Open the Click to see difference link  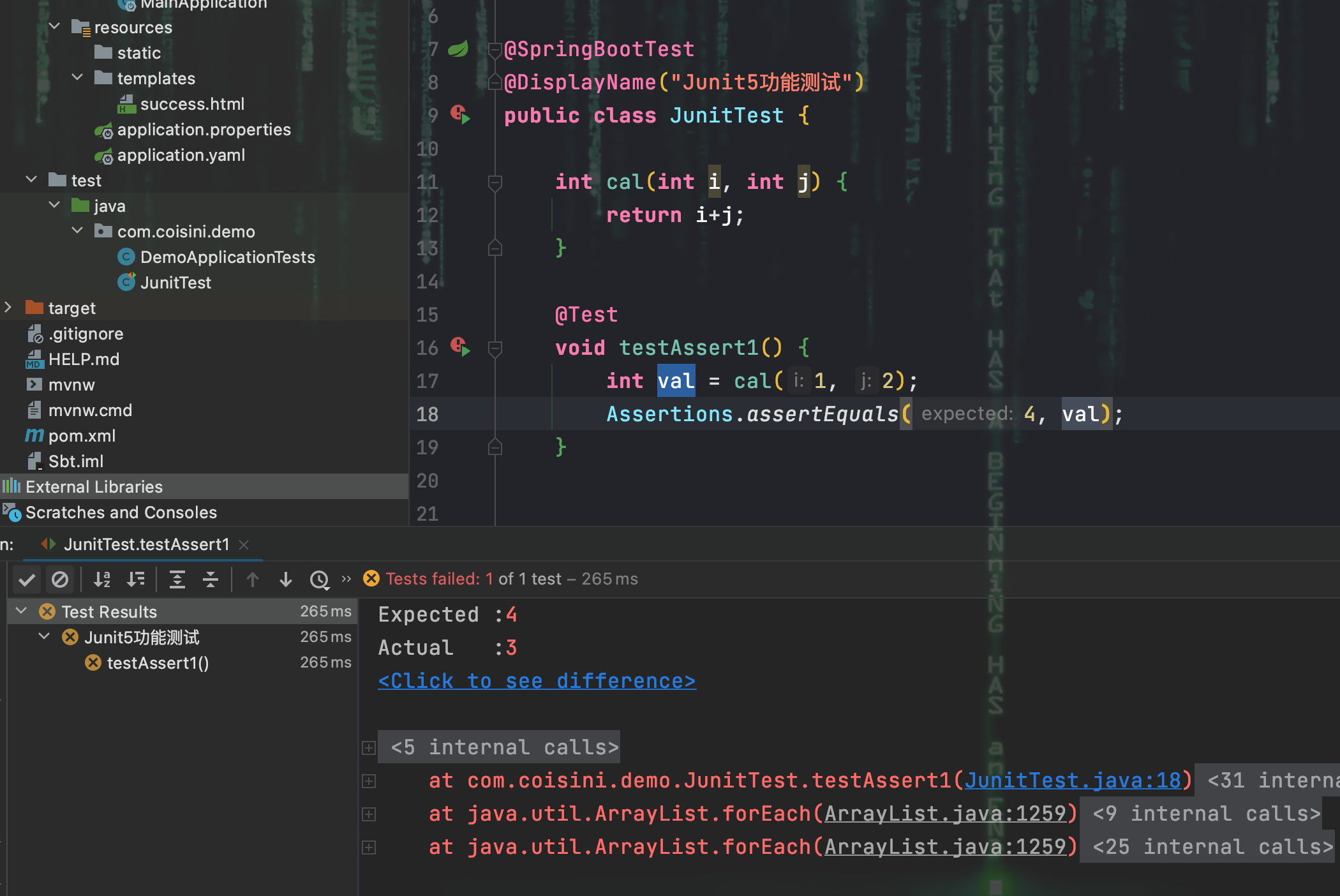click(x=537, y=681)
